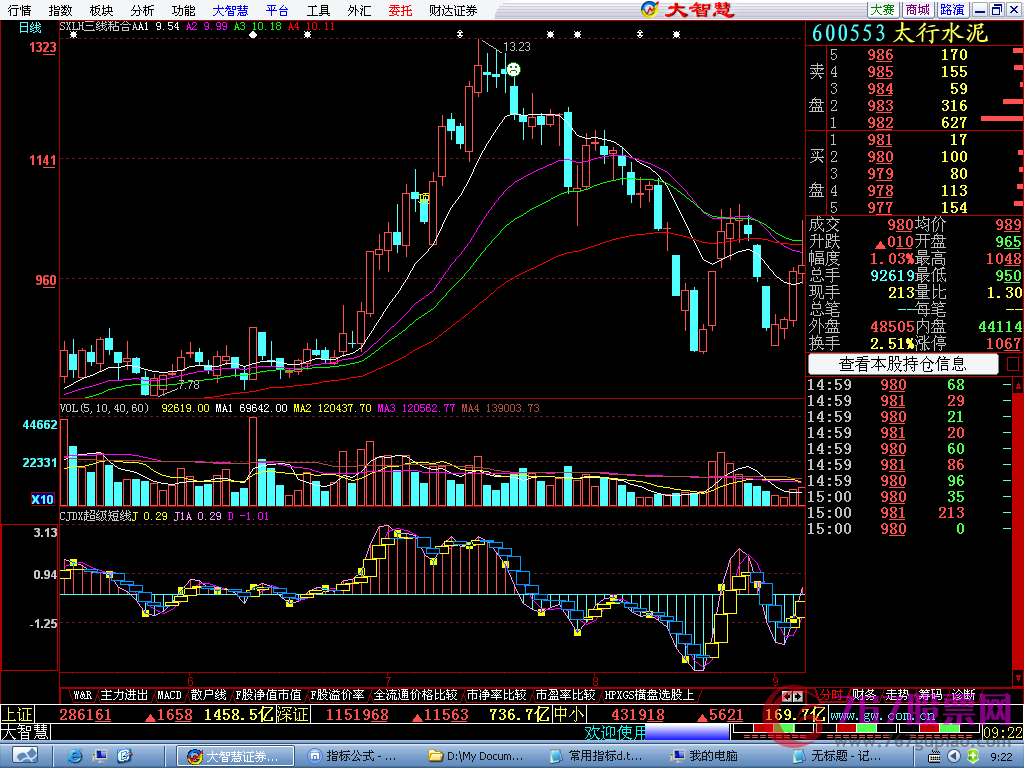Switch to the 市盈率比较 indicator tab
The image size is (1024, 768).
tap(565, 695)
